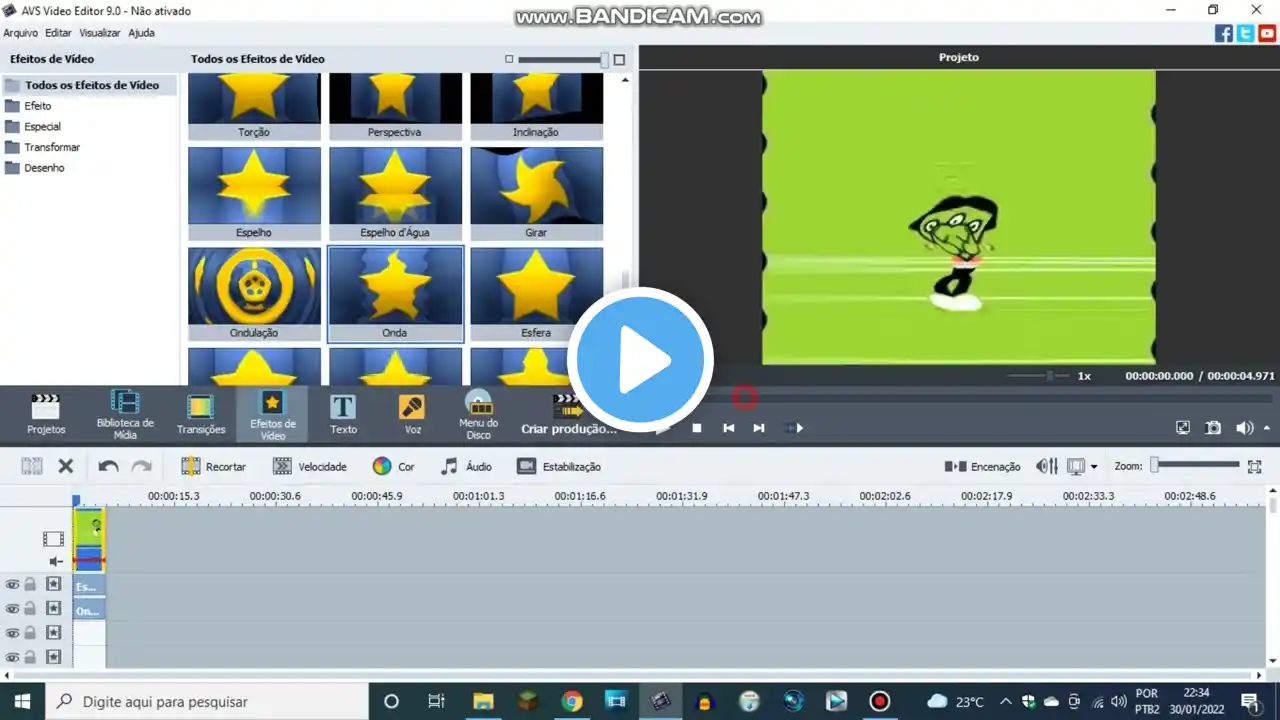This screenshot has width=1280, height=720.
Task: Toggle visibility of the On... effect track
Action: tap(12, 609)
